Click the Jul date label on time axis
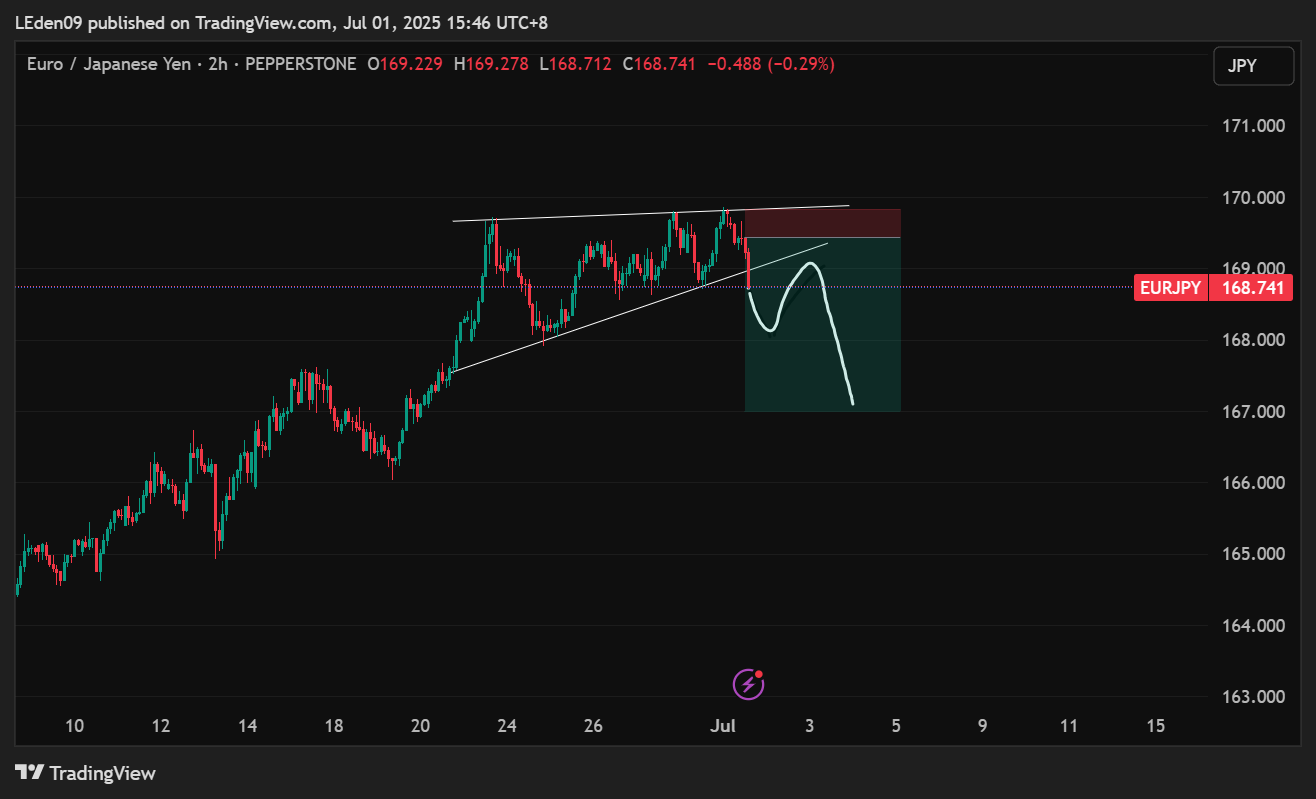Viewport: 1316px width, 799px height. click(x=722, y=726)
